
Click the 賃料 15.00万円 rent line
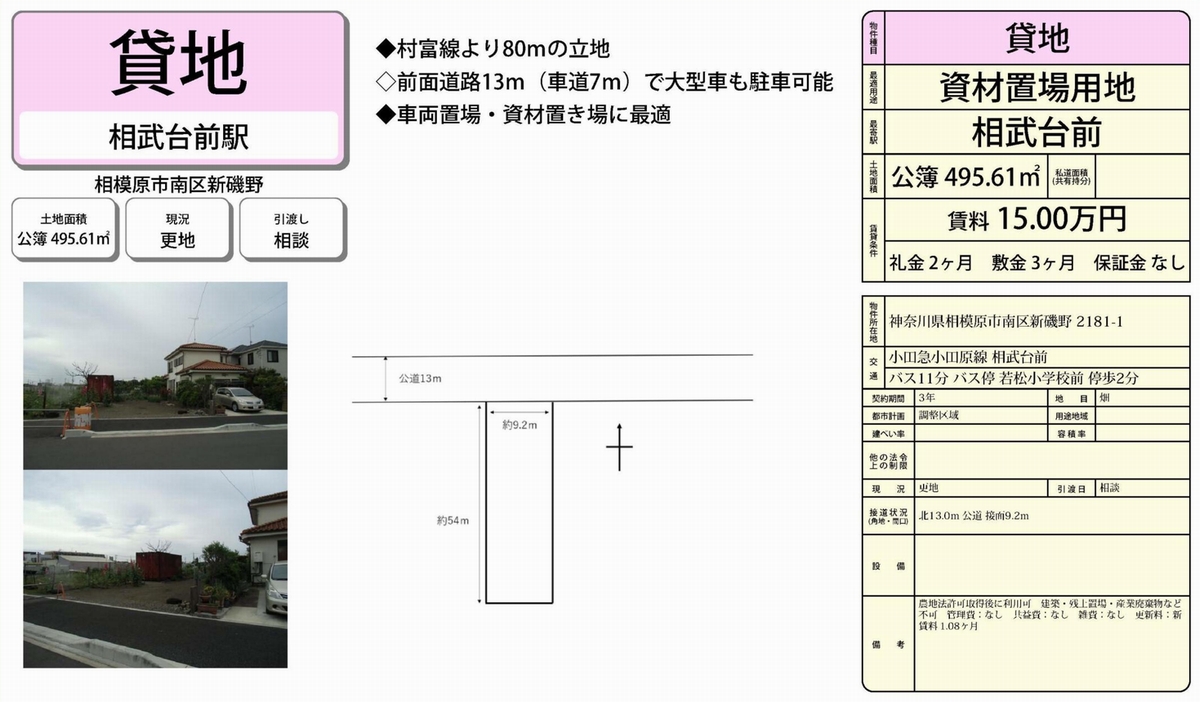click(x=1036, y=218)
